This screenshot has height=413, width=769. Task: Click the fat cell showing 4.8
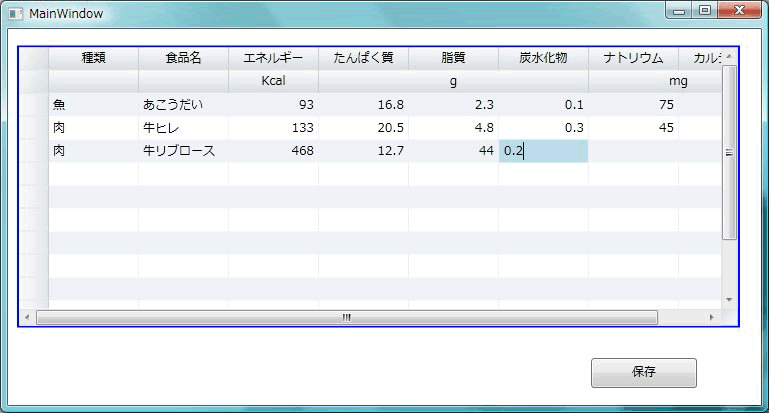[x=454, y=128]
